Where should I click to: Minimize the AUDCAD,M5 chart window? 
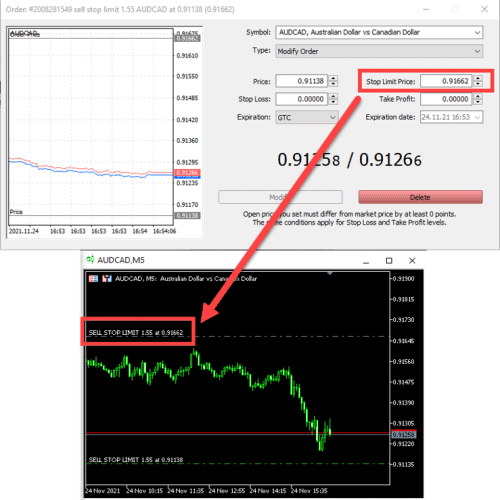[x=366, y=262]
